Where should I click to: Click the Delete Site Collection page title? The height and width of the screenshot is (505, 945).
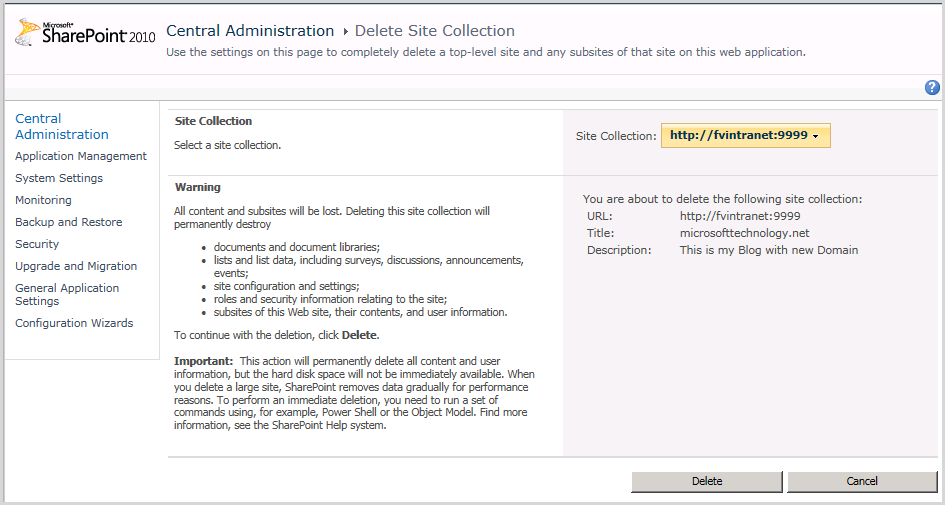pos(435,31)
